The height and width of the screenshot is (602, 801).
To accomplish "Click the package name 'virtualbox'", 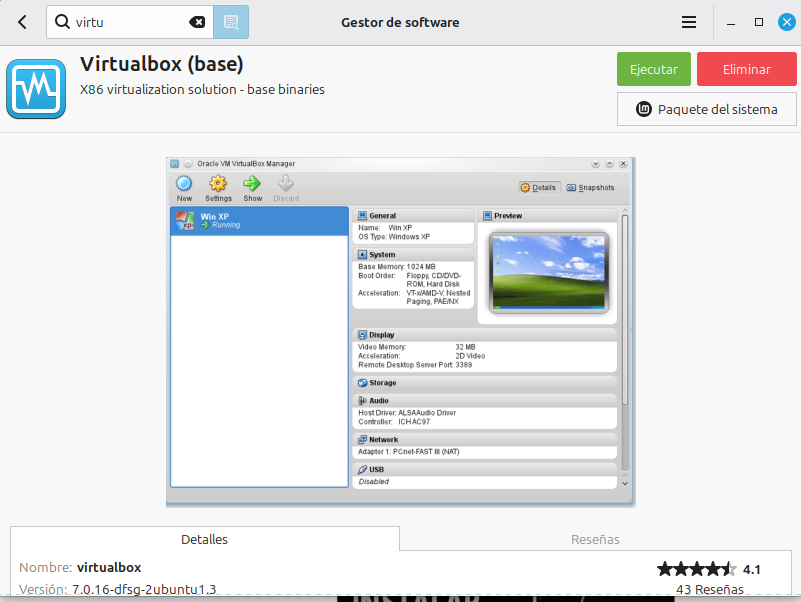I will (109, 567).
